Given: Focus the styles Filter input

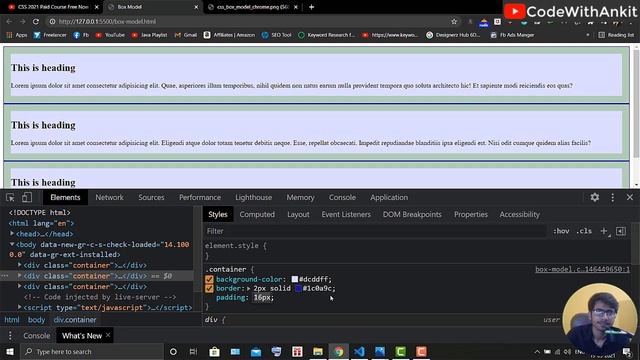Looking at the screenshot, I should (x=376, y=231).
